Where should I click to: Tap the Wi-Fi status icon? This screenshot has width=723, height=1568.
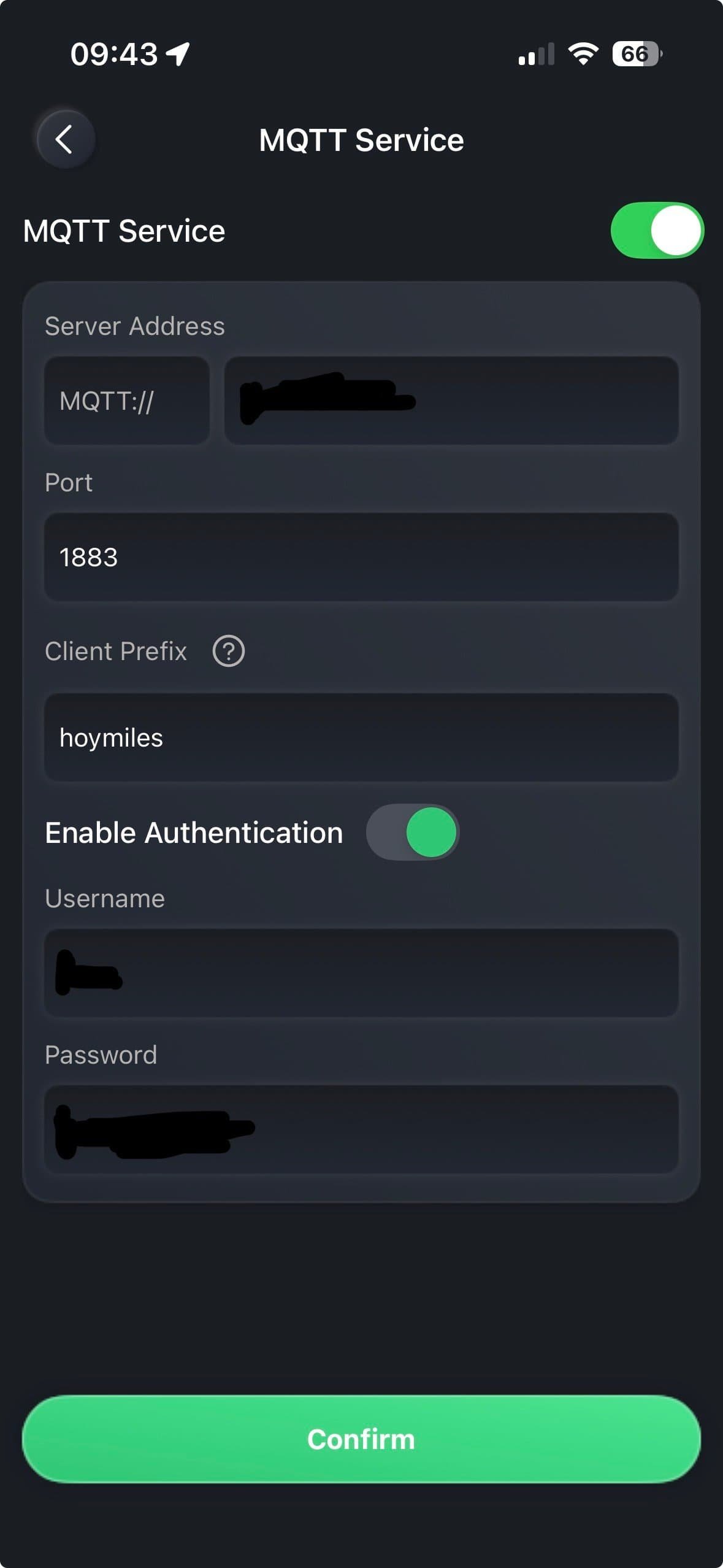tap(583, 54)
